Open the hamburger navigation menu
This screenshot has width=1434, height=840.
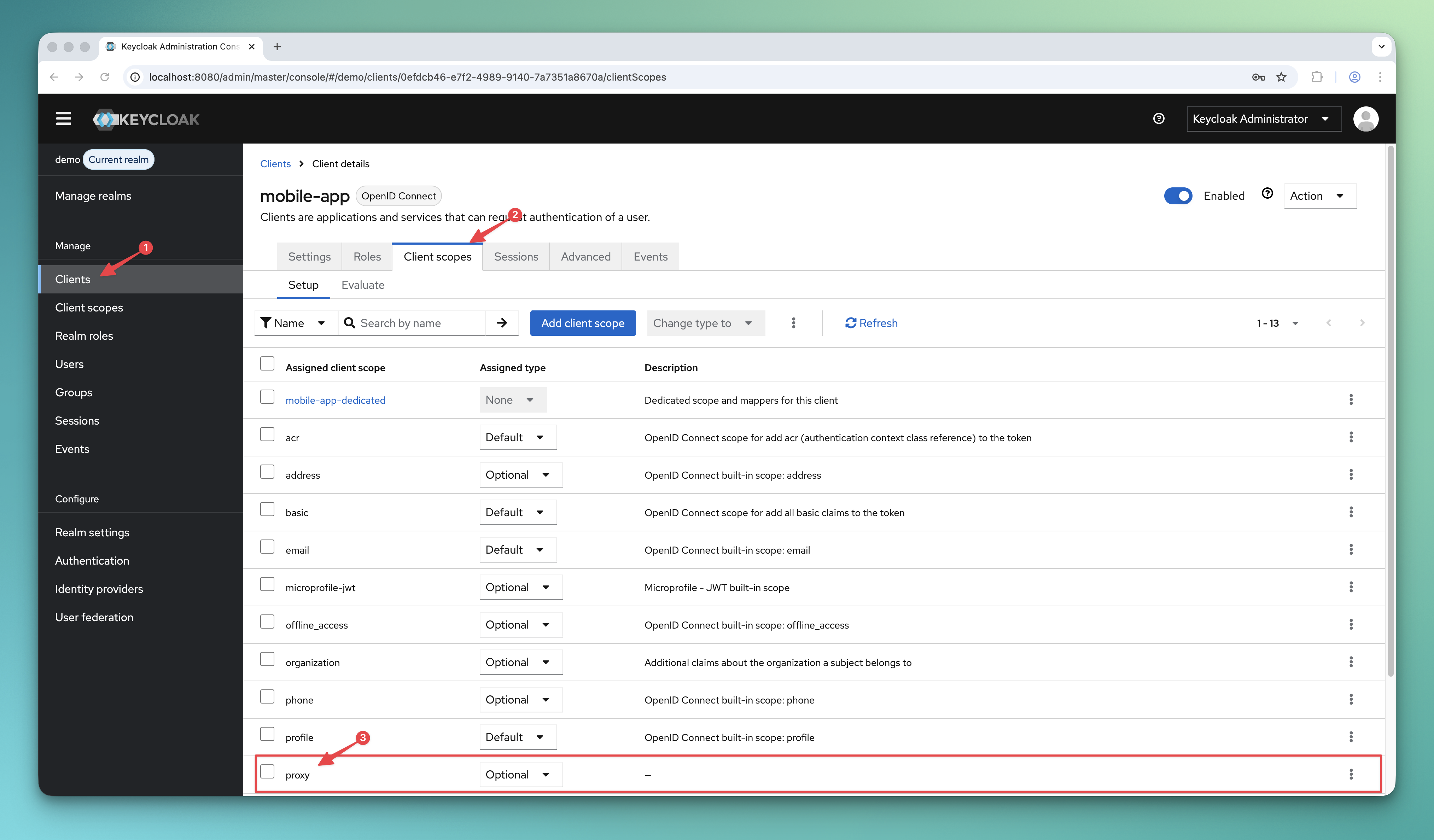point(63,118)
